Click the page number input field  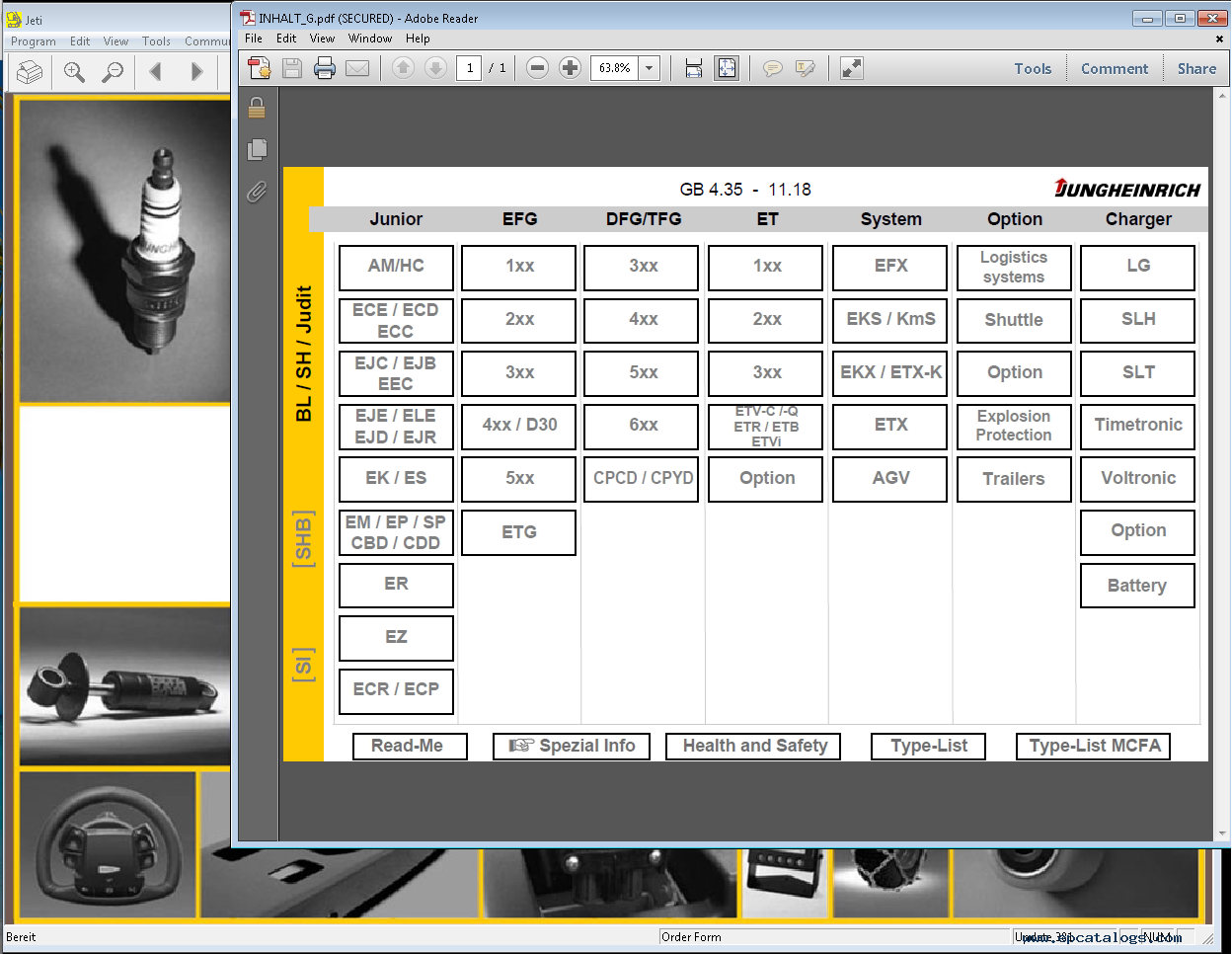point(469,68)
